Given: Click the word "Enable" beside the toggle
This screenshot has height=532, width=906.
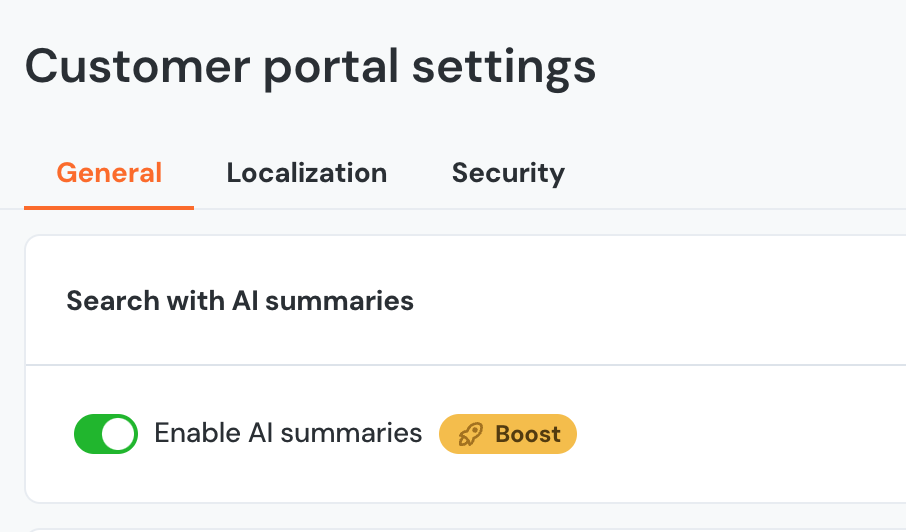Looking at the screenshot, I should click(x=196, y=433).
